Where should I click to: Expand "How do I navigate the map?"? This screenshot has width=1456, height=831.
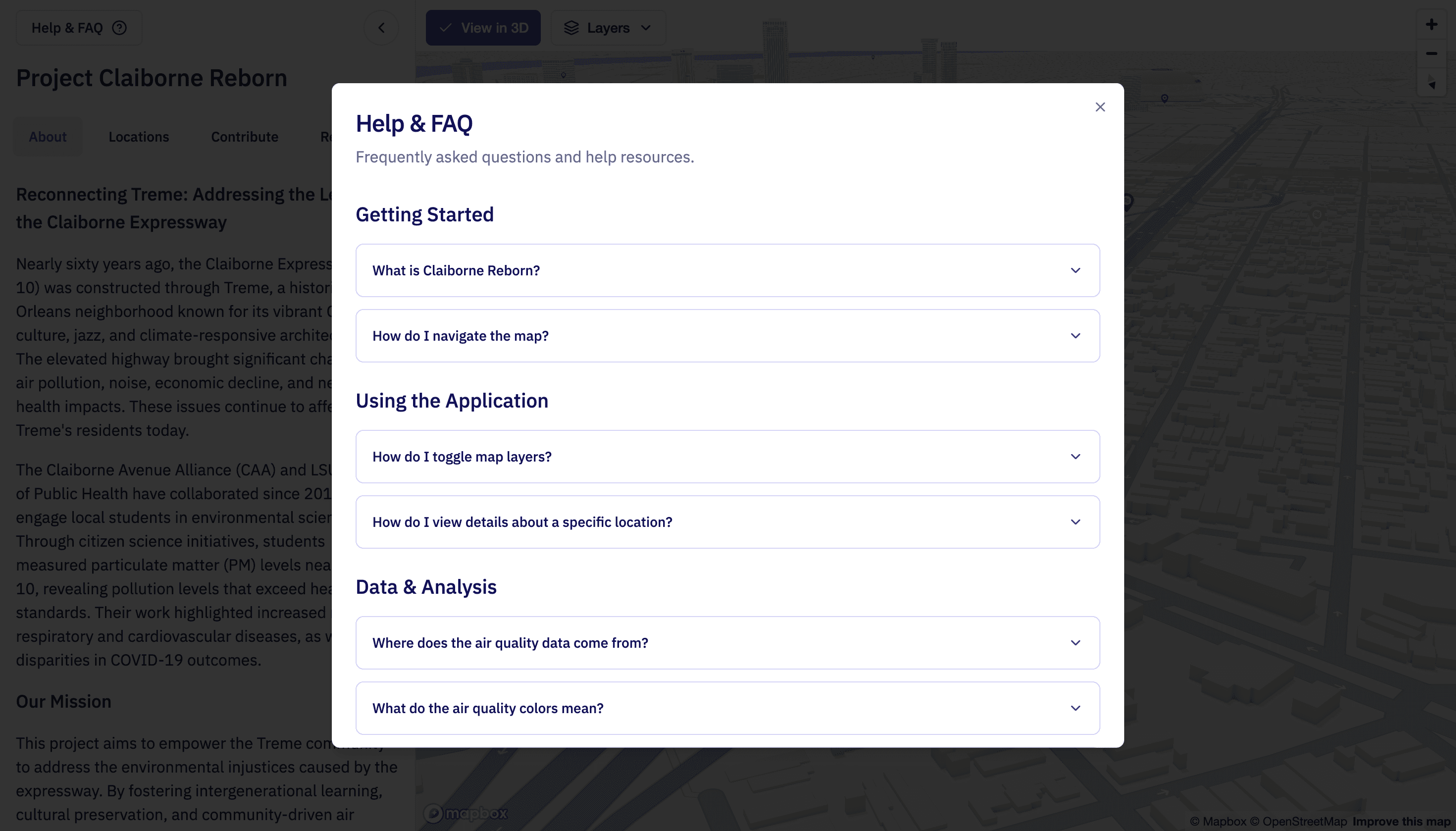click(728, 336)
